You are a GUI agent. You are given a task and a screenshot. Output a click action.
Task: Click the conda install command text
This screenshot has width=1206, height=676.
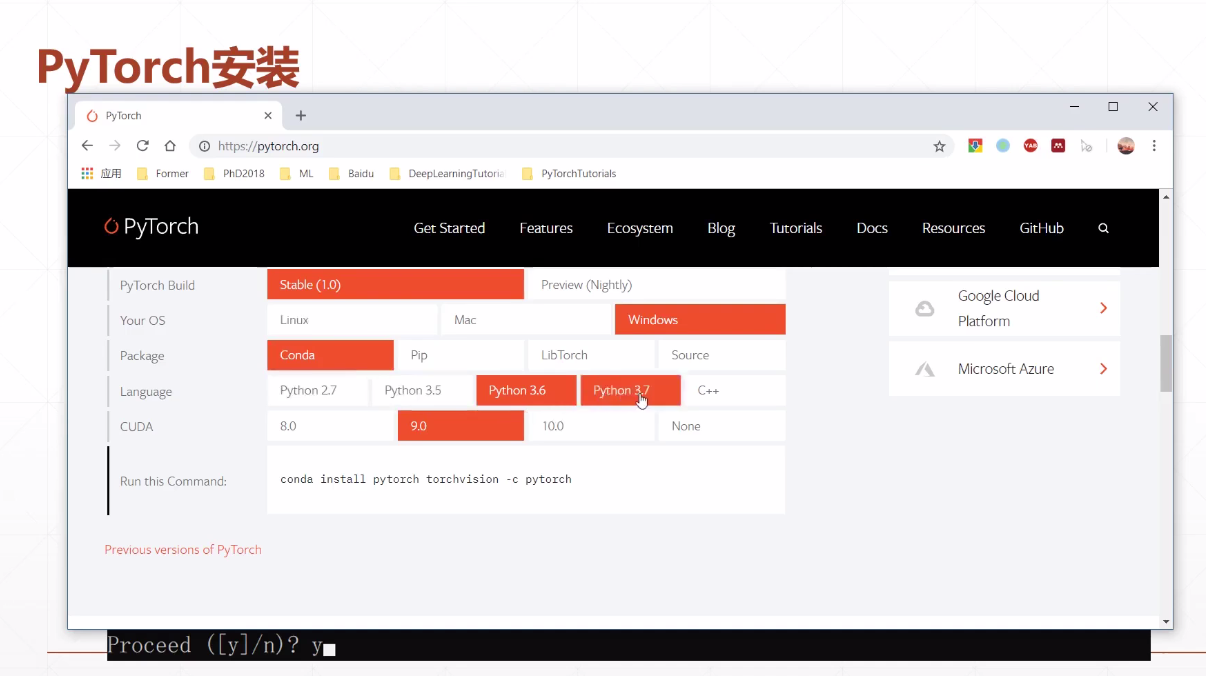(x=426, y=479)
